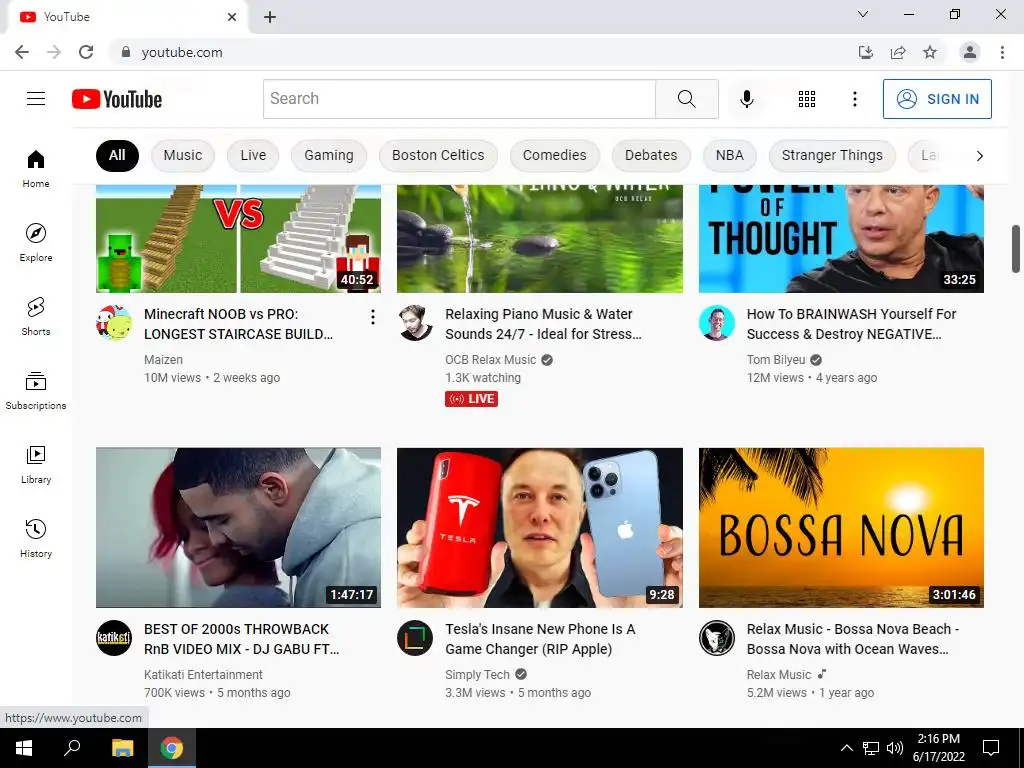The image size is (1024, 768).
Task: Open the Power of Thought thumbnail
Action: [x=841, y=239]
